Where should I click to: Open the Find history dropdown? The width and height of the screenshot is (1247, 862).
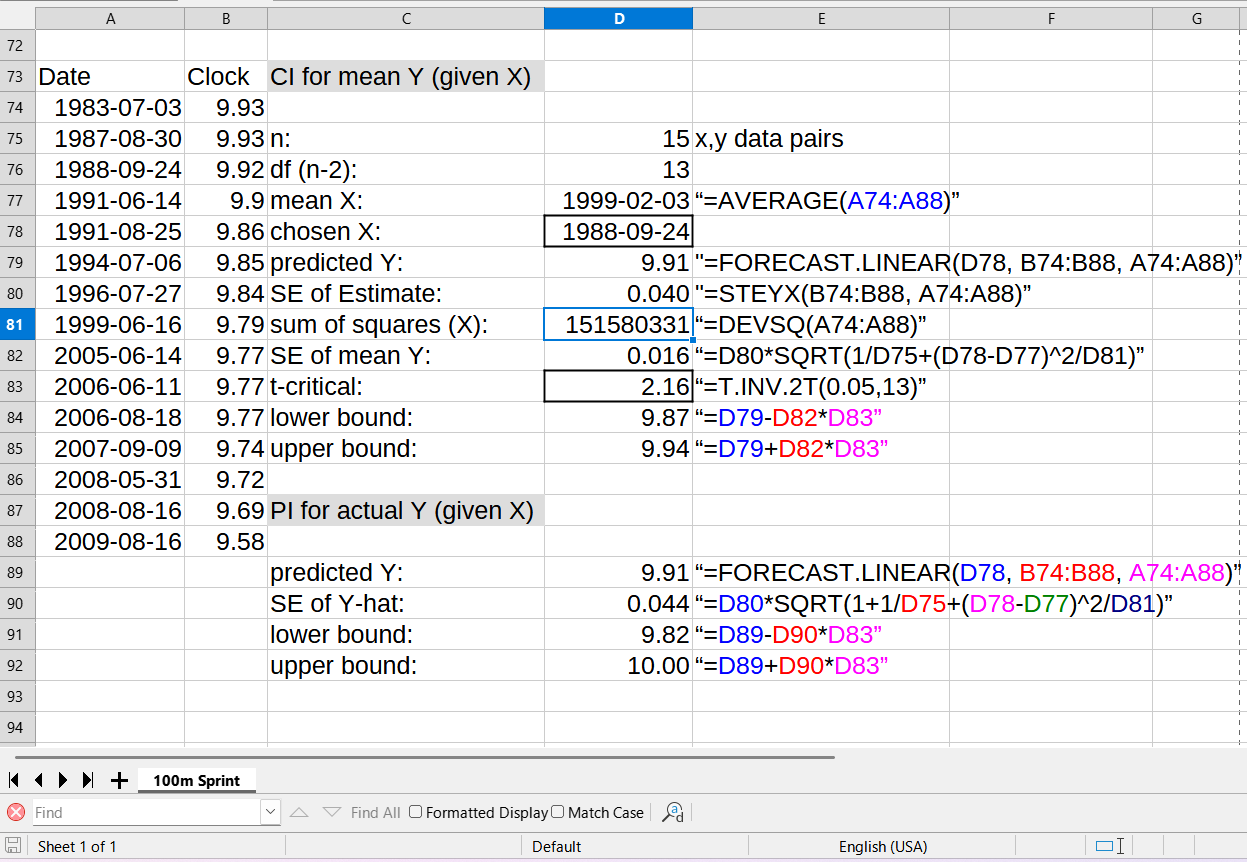270,812
